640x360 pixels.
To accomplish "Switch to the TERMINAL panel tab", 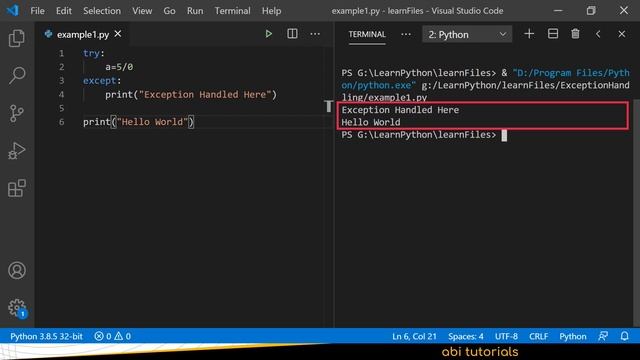I will tap(367, 34).
